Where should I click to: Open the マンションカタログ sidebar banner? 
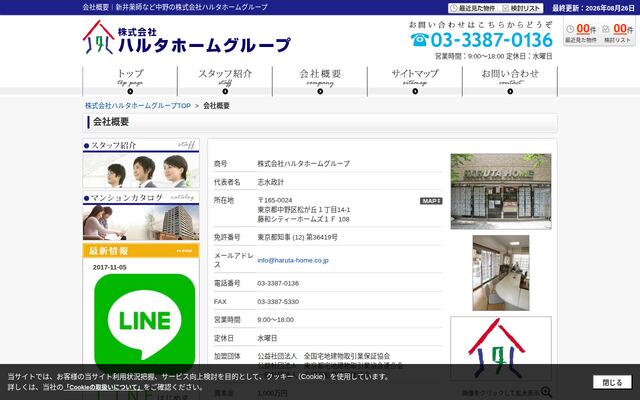coord(141,216)
